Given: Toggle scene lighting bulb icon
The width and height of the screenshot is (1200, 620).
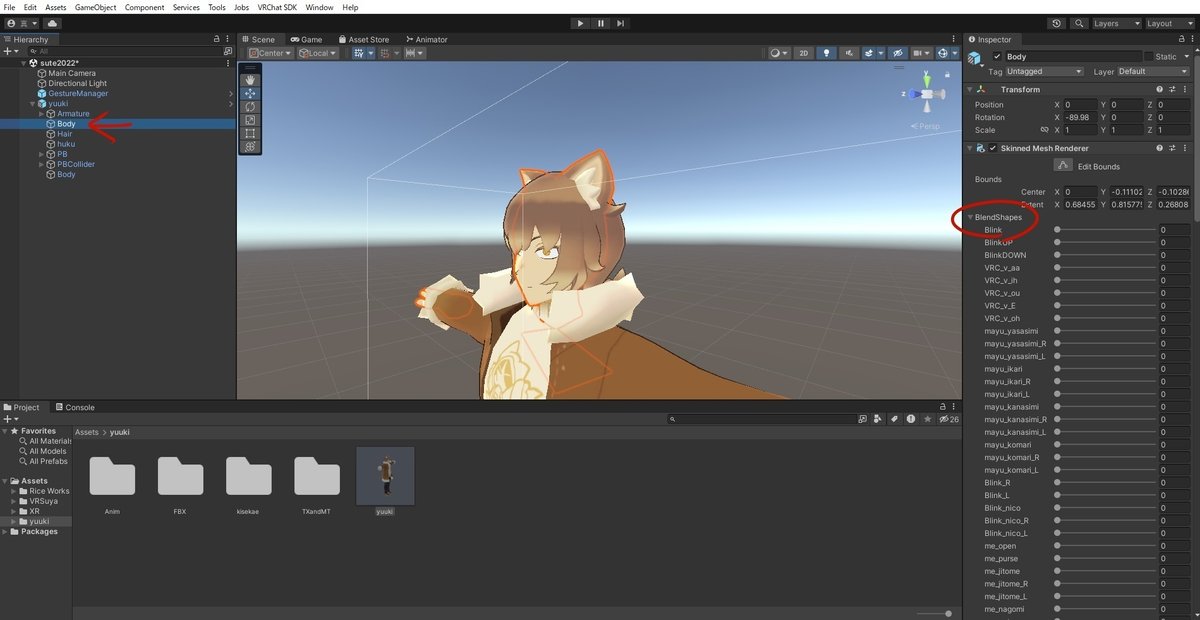Looking at the screenshot, I should click(826, 53).
